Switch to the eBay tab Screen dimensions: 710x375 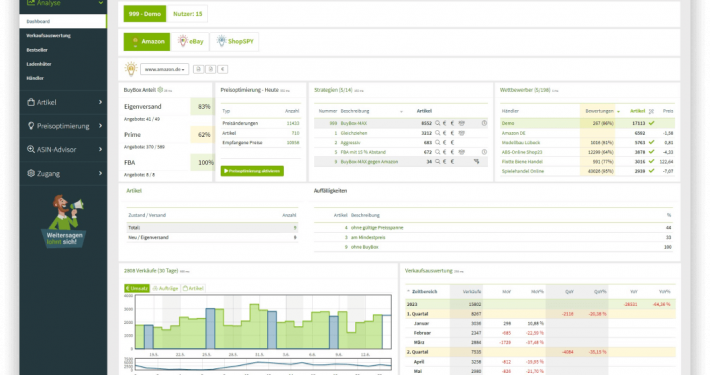[191, 41]
